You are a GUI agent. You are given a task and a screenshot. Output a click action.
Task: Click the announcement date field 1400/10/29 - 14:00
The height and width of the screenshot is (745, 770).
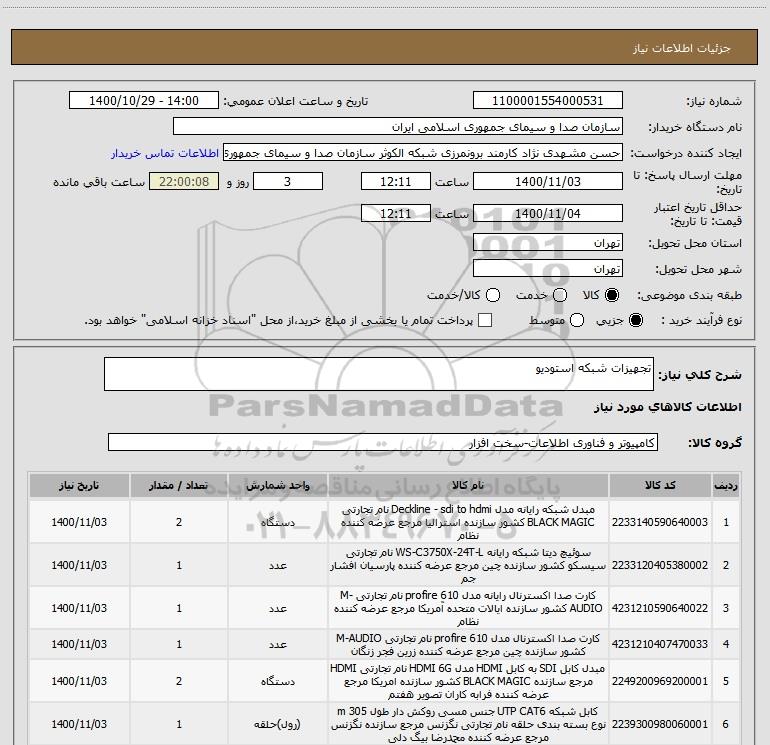click(x=144, y=101)
